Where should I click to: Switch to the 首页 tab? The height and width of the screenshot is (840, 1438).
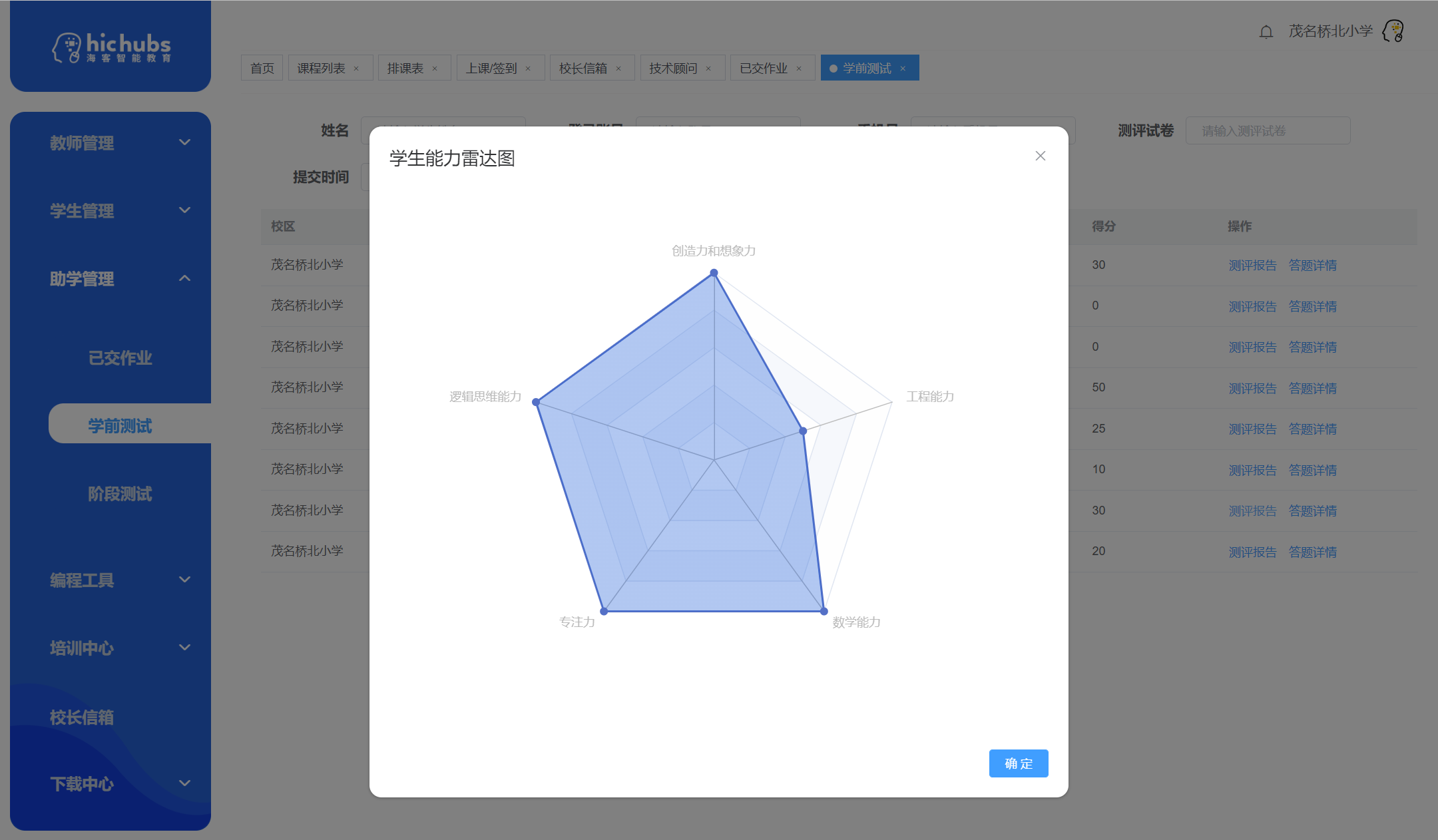point(262,67)
